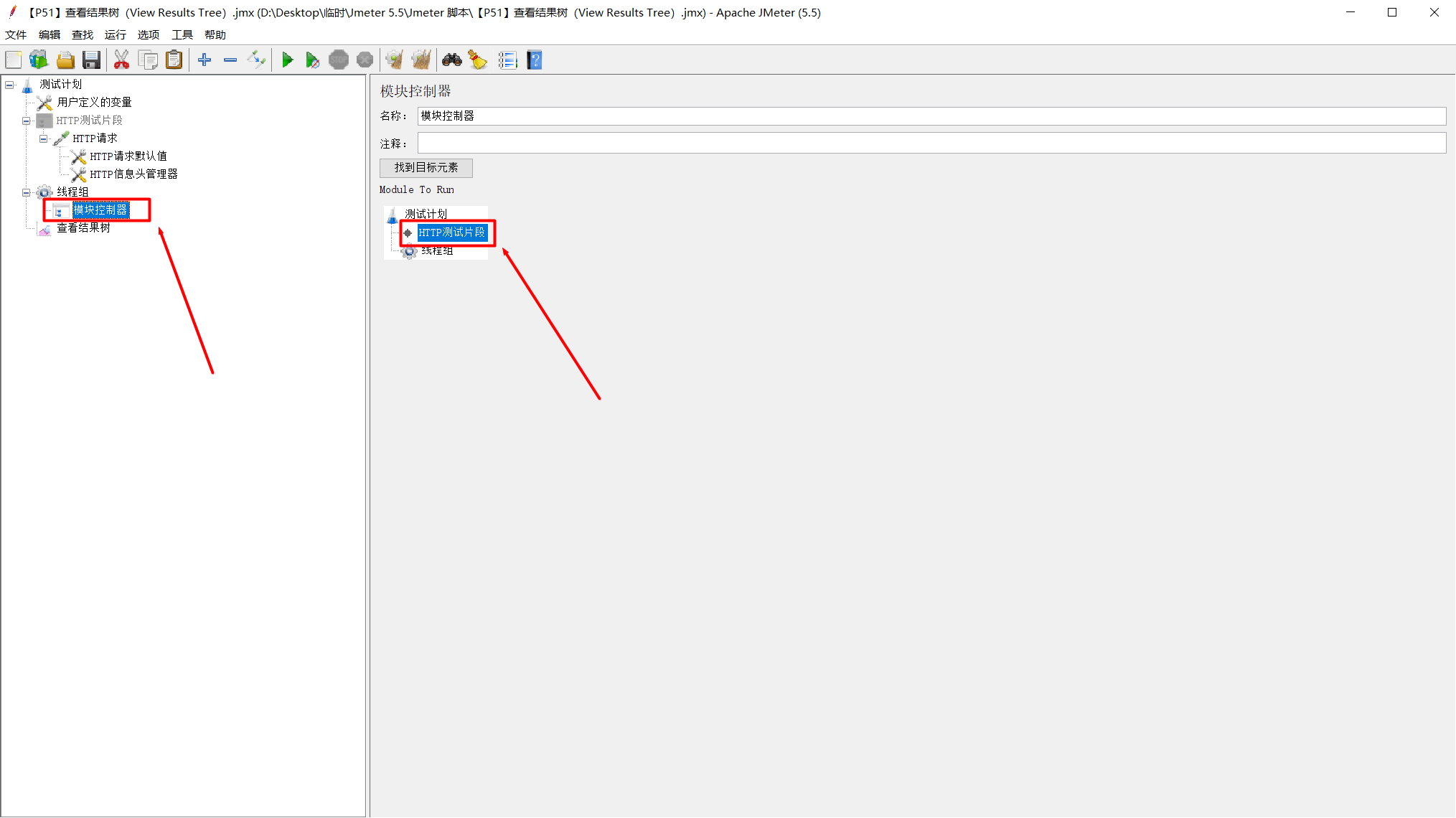This screenshot has width=1456, height=818.
Task: Click the Save icon in toolbar
Action: (91, 61)
